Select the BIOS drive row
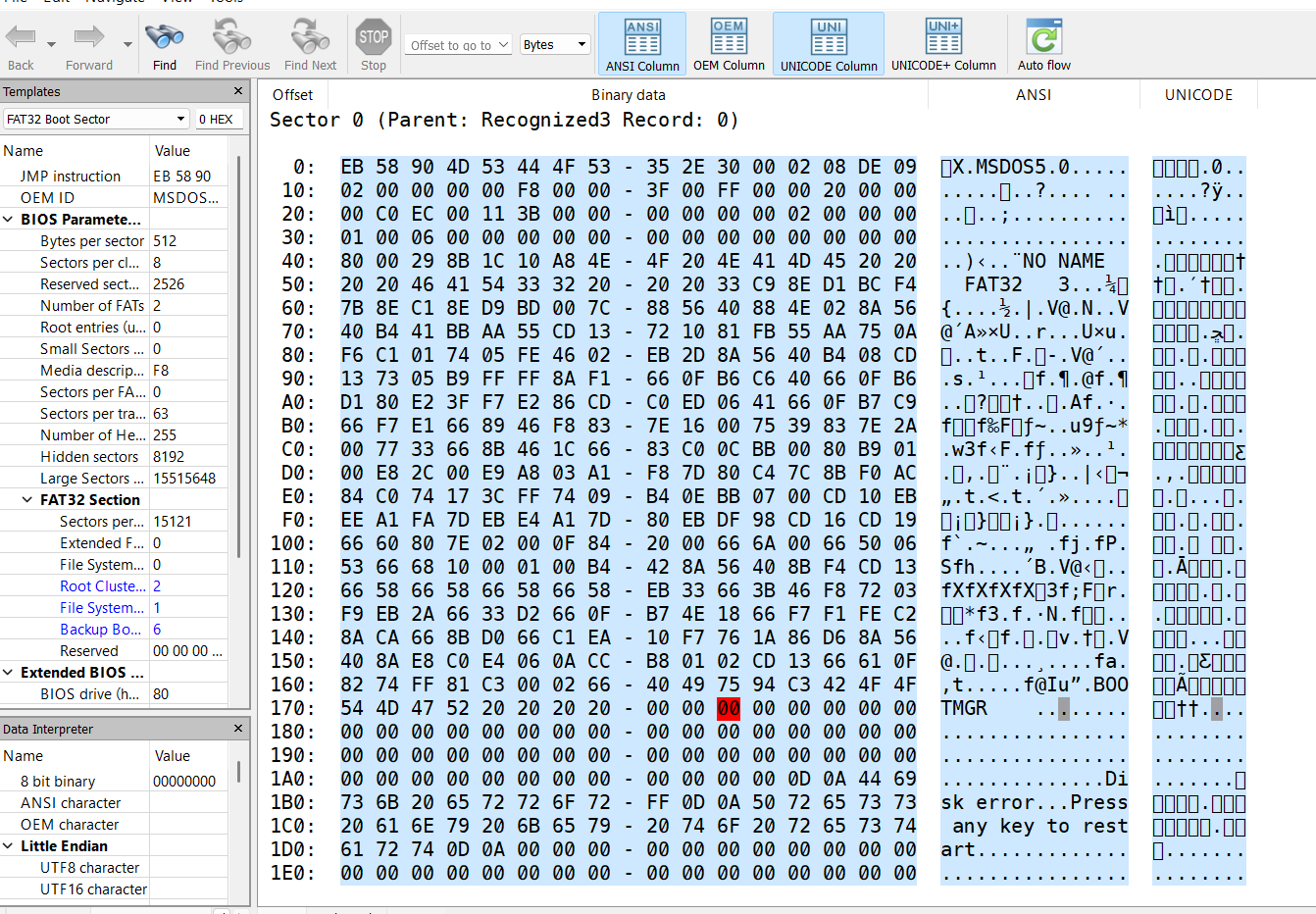Screen dimensions: 1316x914 [x=114, y=694]
